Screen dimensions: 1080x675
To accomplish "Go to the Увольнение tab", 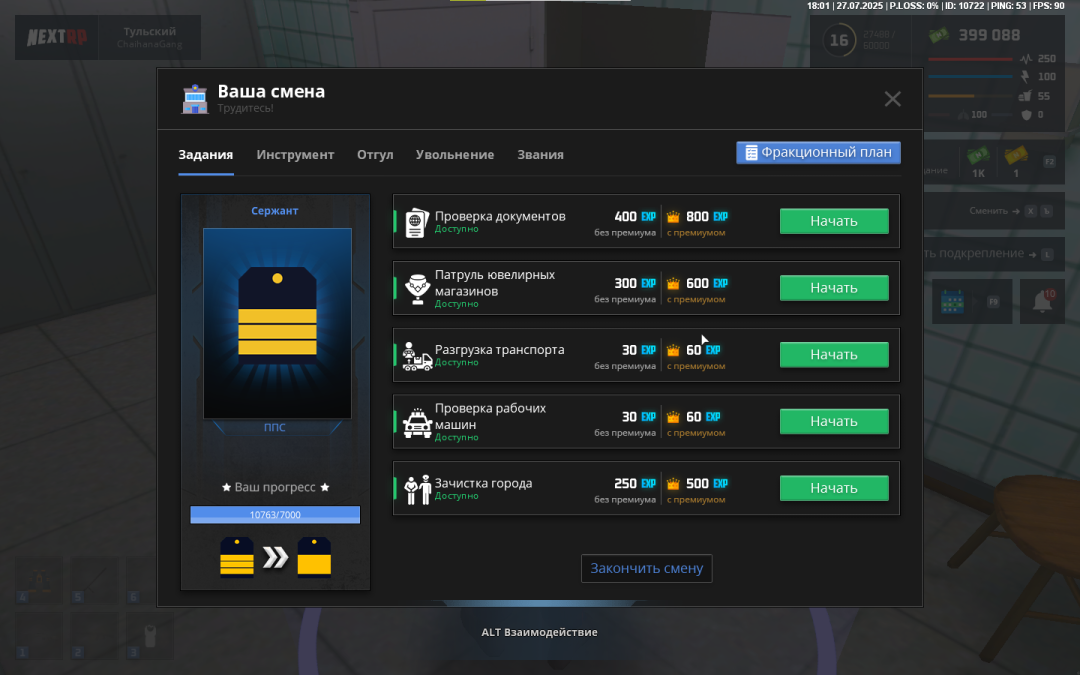I will click(455, 155).
